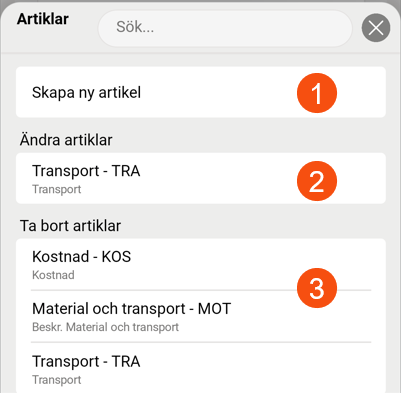Click the grey Transport subtitle in Ta bort list

57,380
